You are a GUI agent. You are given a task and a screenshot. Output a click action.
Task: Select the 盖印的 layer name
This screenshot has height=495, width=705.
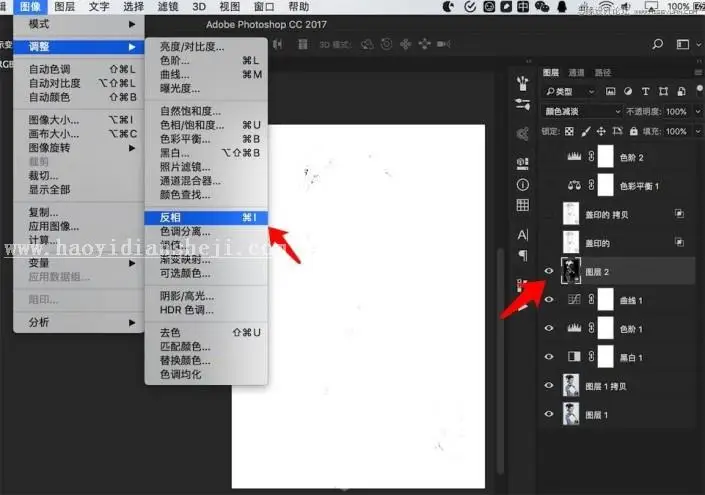[597, 243]
